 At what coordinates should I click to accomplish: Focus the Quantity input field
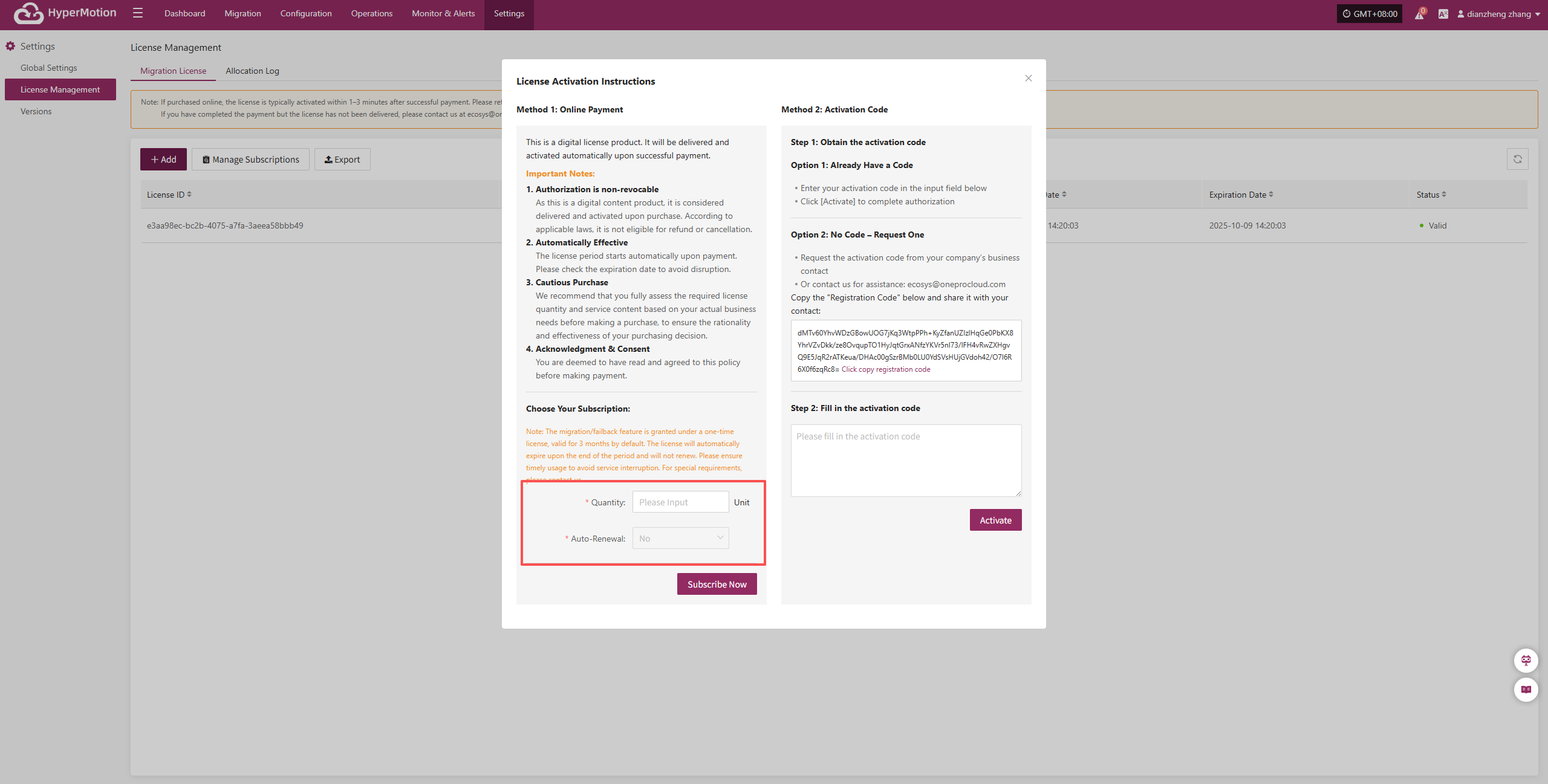pyautogui.click(x=681, y=502)
